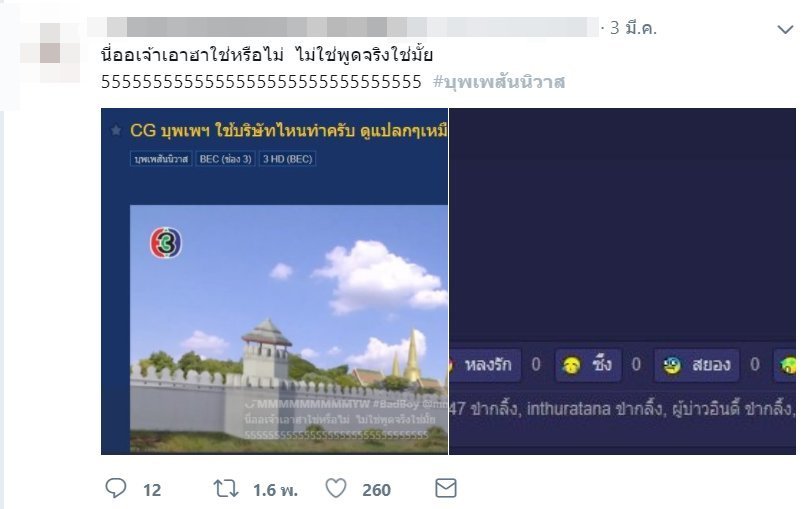Click the Channel 3 logo in the image

click(x=165, y=243)
